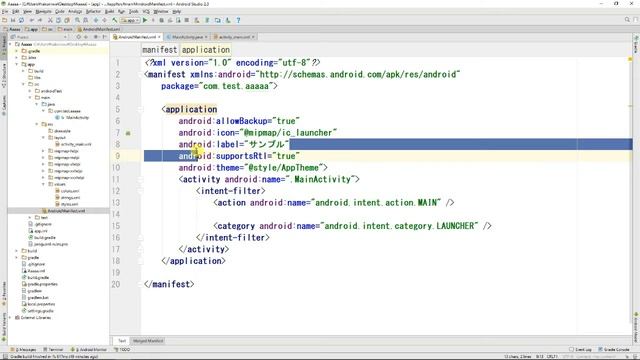Open the Terminal tool window

(53, 349)
